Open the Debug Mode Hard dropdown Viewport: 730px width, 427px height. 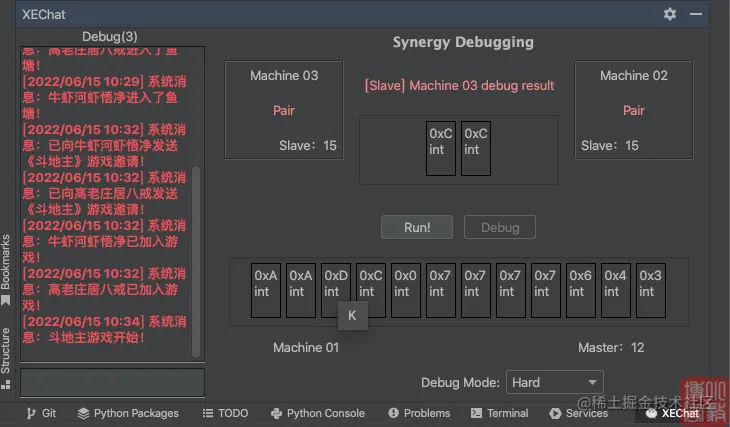point(554,382)
